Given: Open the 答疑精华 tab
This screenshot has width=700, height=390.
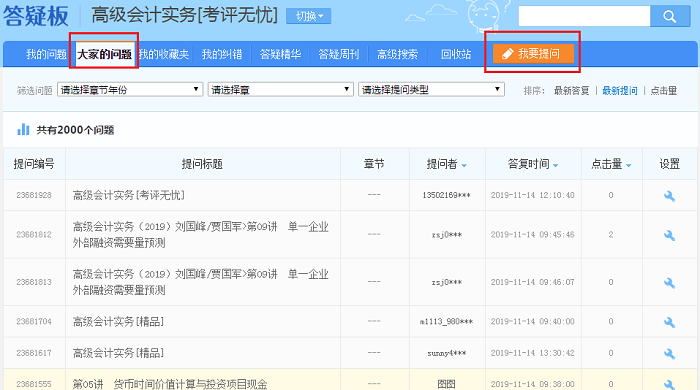Looking at the screenshot, I should coord(280,54).
